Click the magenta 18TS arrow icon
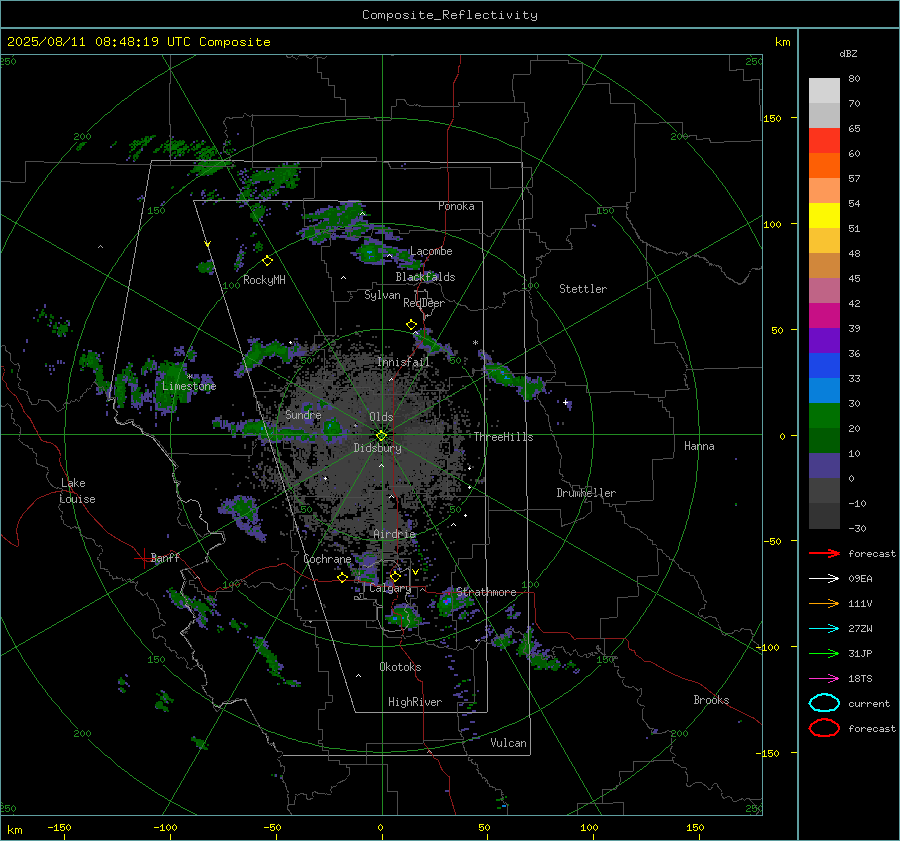Image resolution: width=900 pixels, height=841 pixels. 824,679
